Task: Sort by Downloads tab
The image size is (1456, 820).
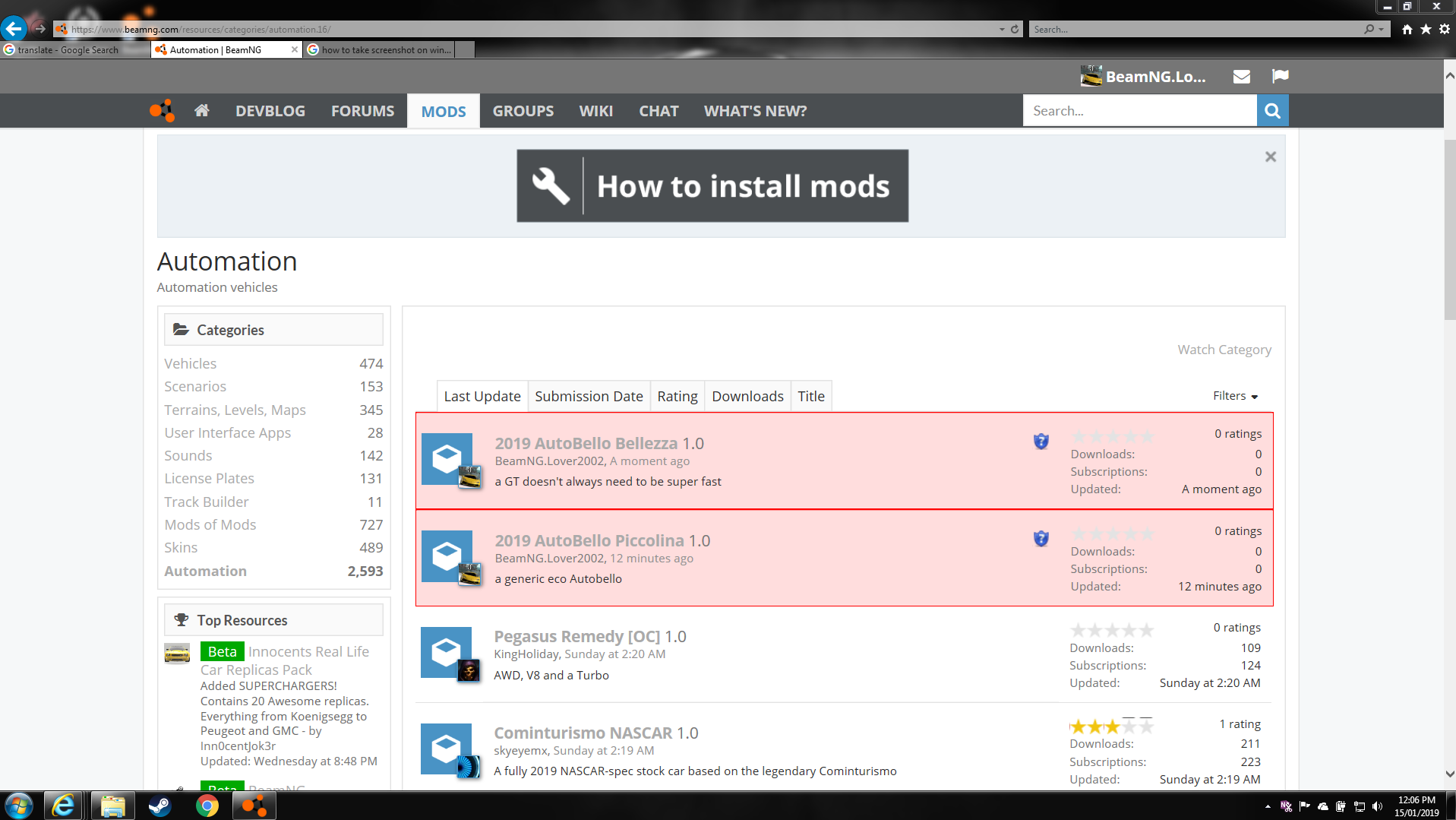Action: pyautogui.click(x=747, y=396)
